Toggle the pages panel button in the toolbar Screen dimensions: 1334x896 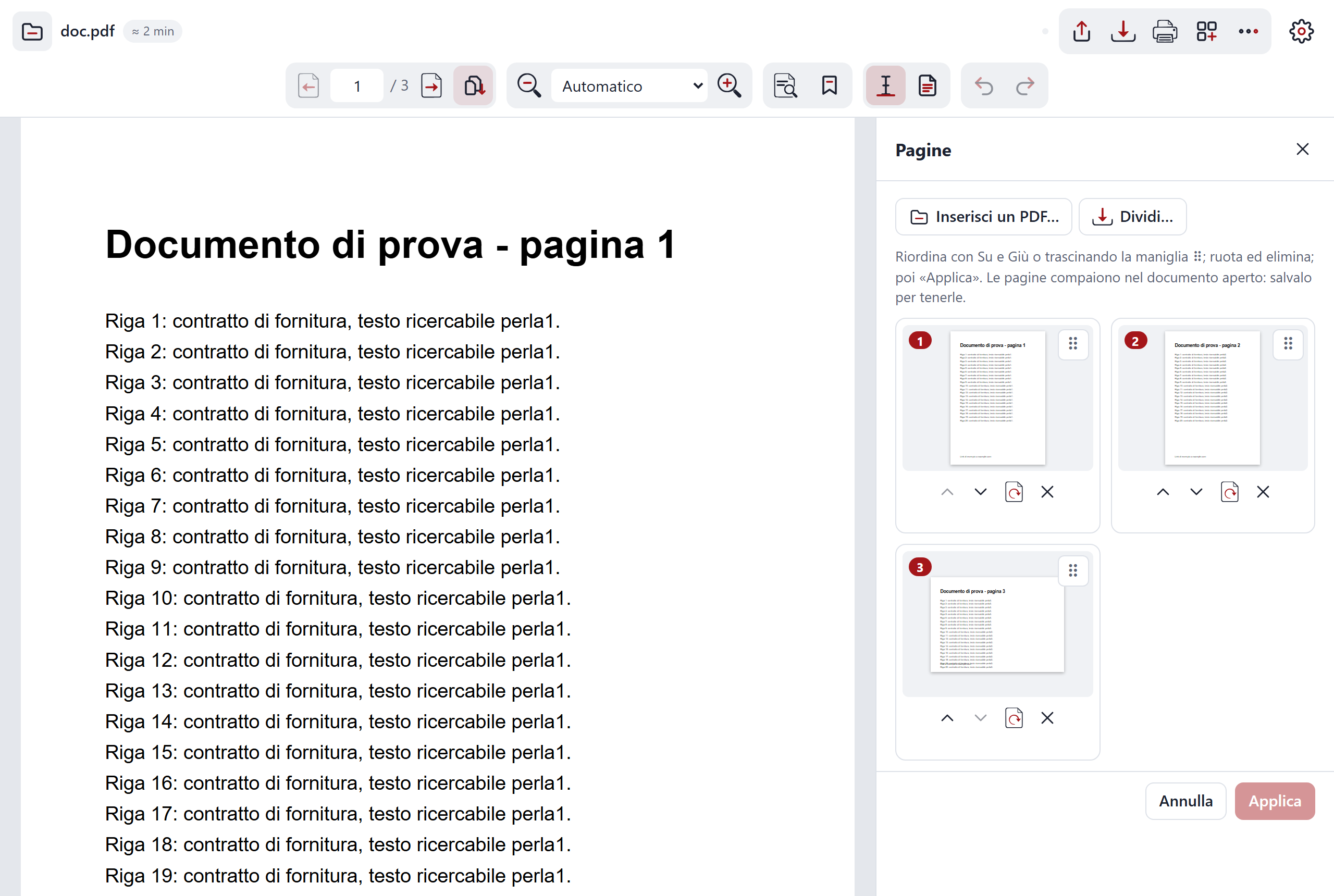pos(474,86)
